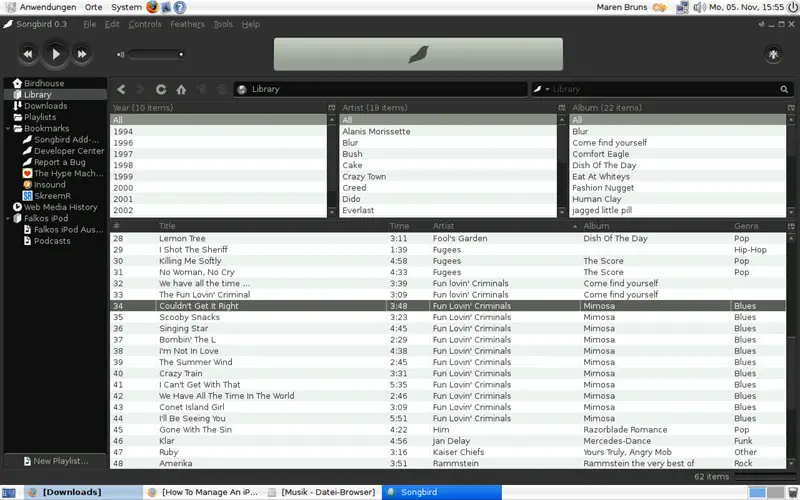
Task: Open Downloads in the sidebar
Action: pos(45,106)
